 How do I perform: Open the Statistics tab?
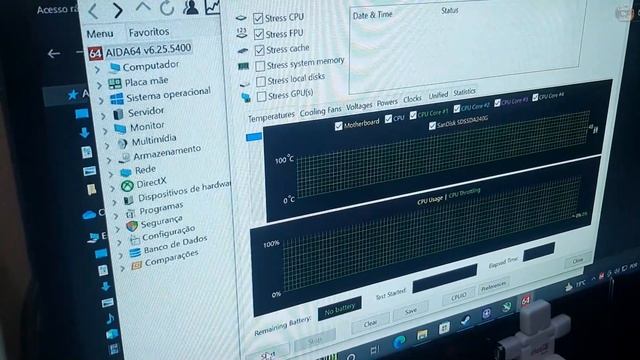[x=464, y=92]
